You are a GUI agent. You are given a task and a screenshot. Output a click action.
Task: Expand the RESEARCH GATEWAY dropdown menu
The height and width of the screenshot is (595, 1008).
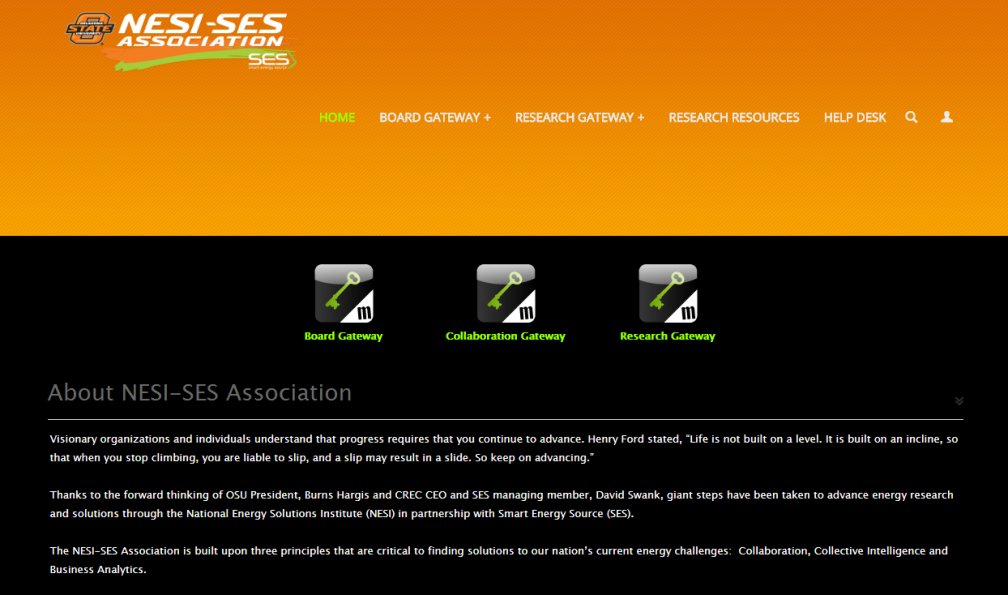point(579,117)
